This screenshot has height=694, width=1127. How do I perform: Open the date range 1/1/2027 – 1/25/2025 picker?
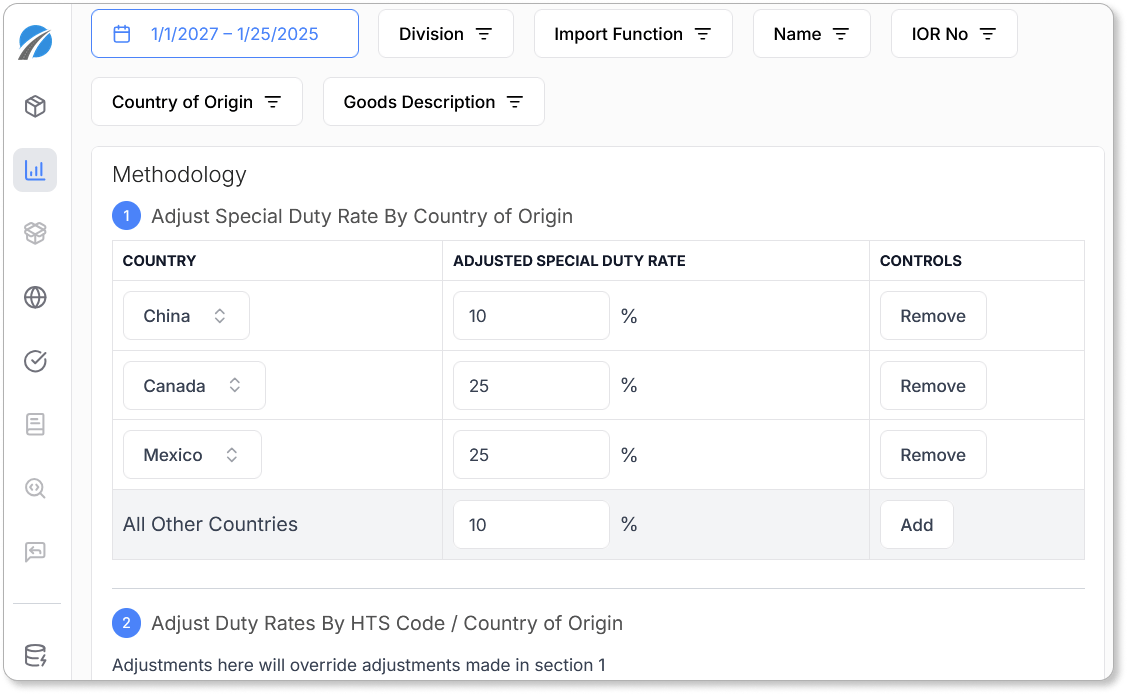pos(225,34)
